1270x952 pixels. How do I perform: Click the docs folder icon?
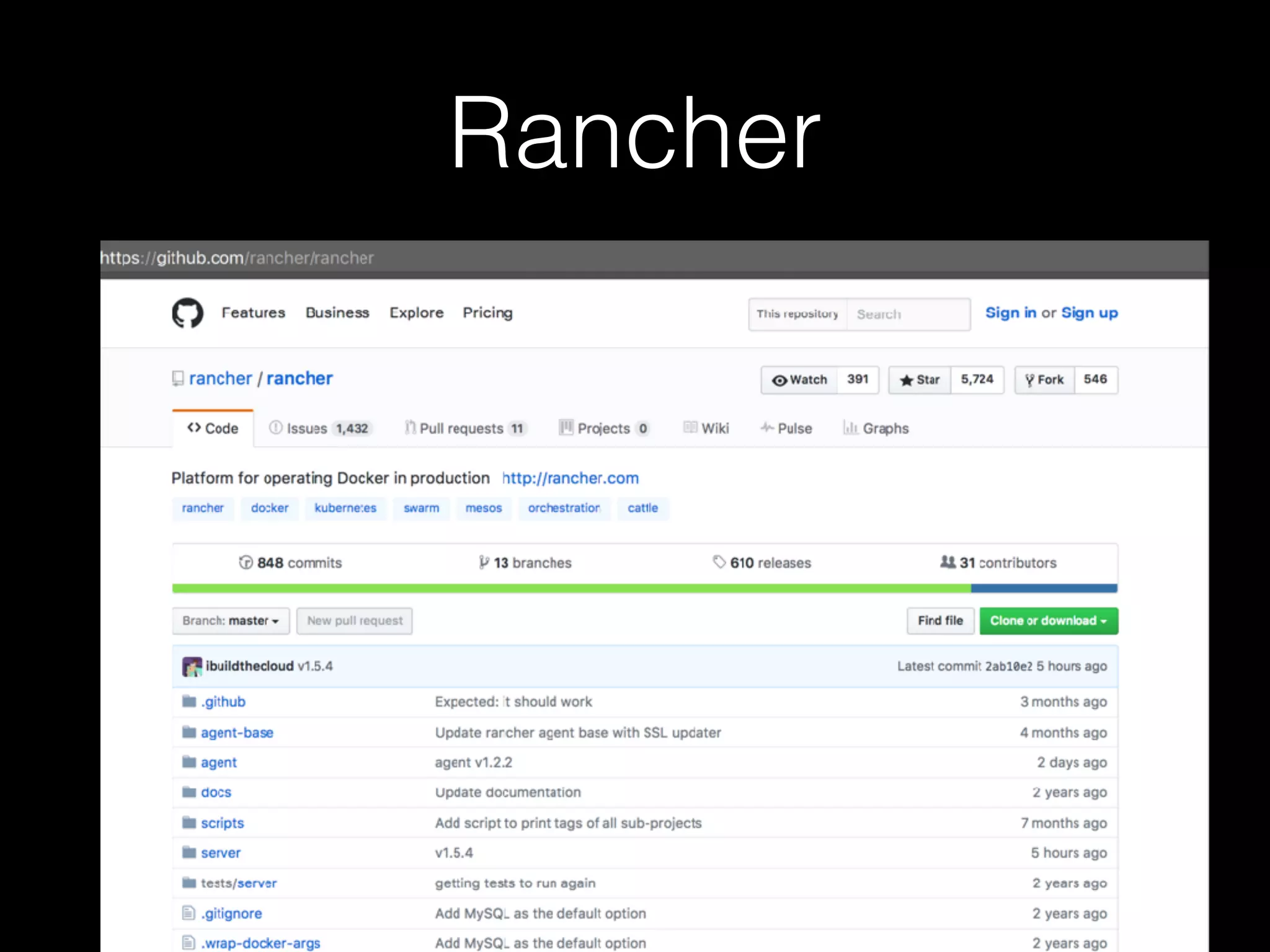click(x=189, y=791)
